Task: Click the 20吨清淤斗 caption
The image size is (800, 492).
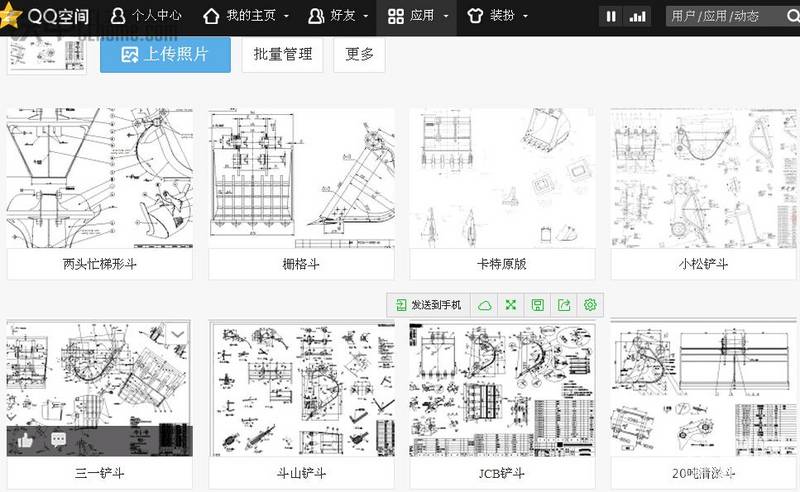Action: [704, 473]
